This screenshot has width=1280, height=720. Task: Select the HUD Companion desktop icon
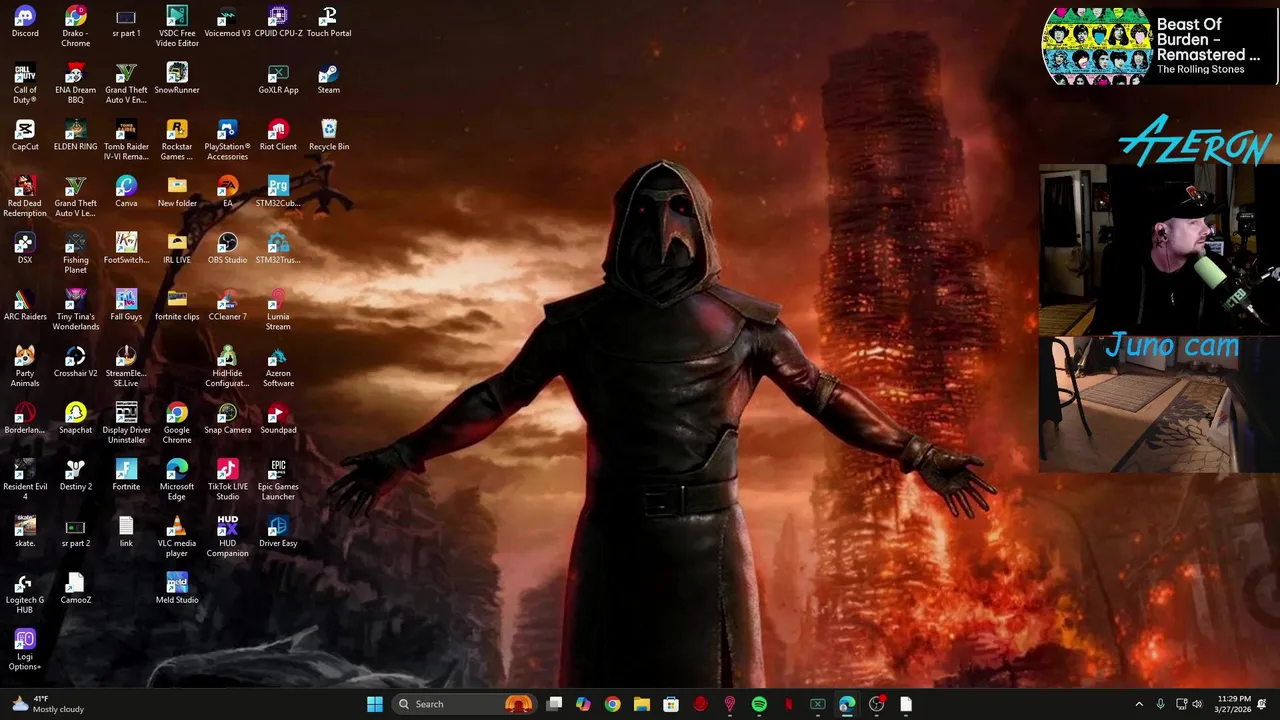point(227,537)
